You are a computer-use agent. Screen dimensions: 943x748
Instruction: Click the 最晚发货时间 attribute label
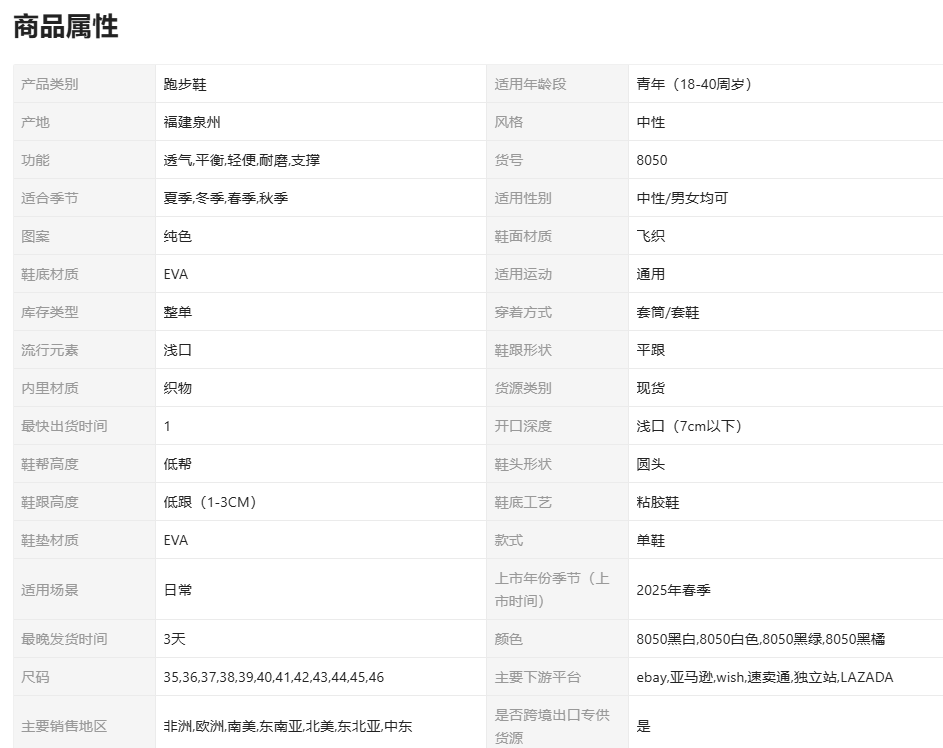(64, 639)
